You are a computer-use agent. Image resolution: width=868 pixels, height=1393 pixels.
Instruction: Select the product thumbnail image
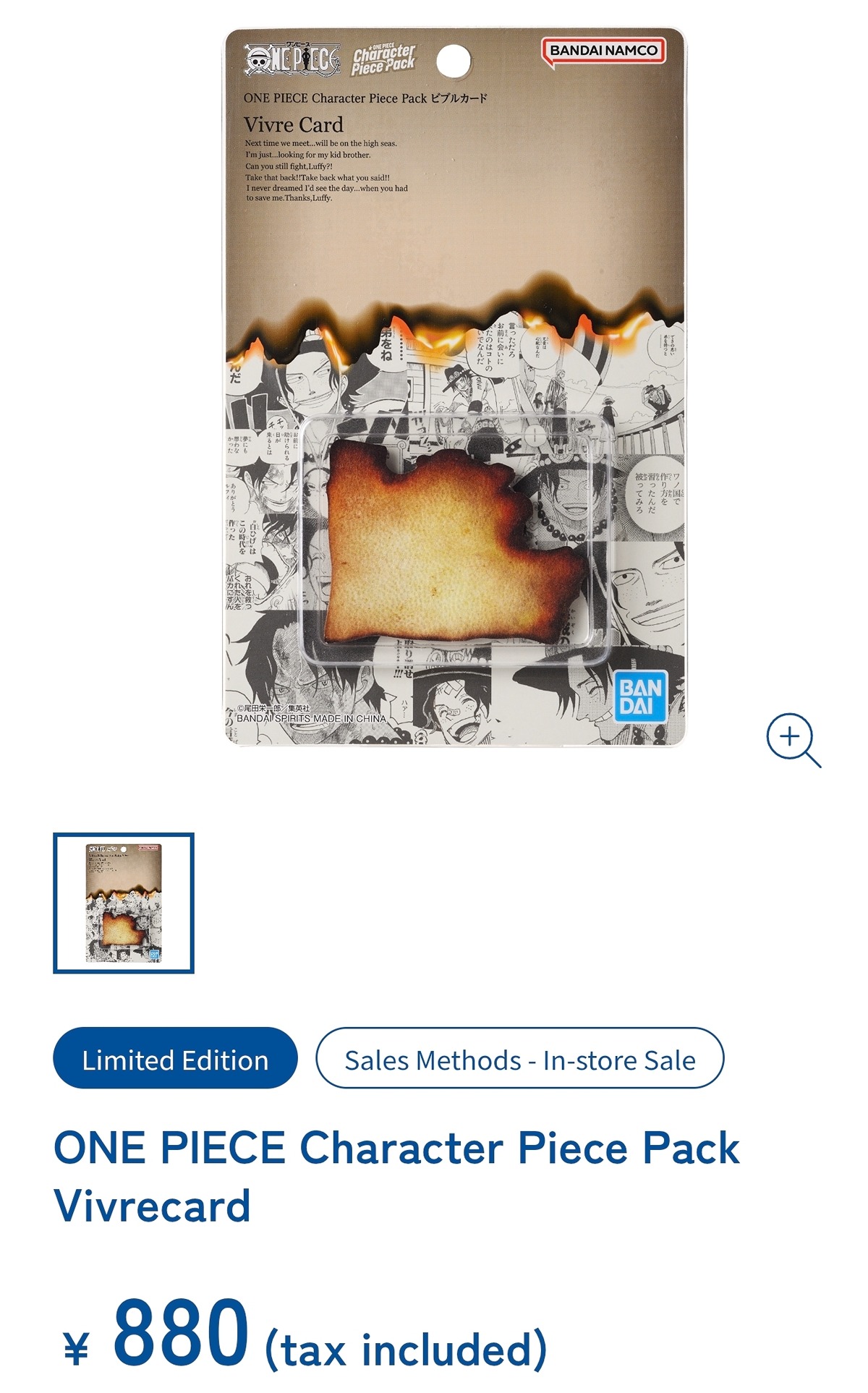pyautogui.click(x=124, y=903)
